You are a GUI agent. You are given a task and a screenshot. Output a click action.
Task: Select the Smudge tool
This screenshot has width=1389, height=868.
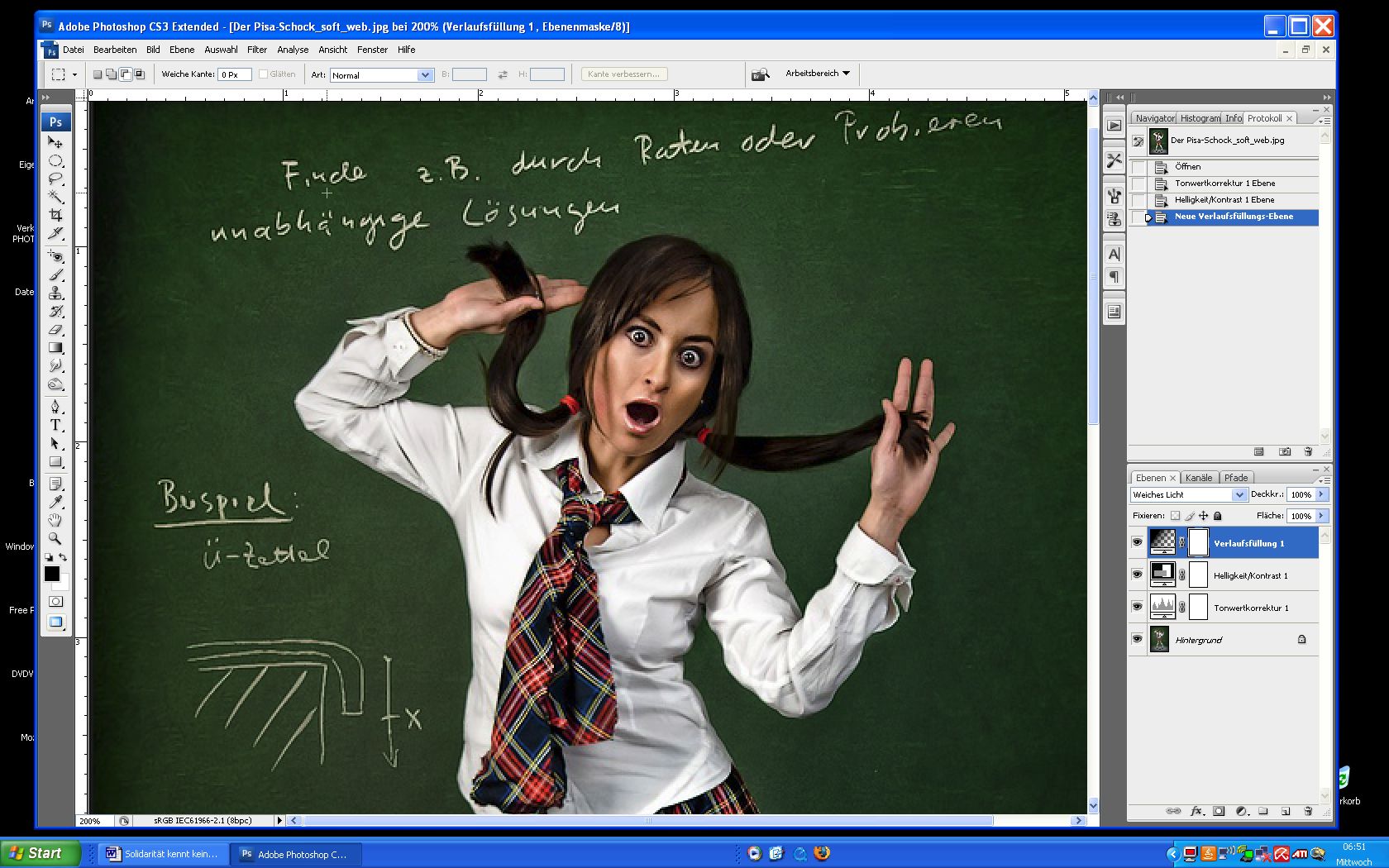click(55, 365)
